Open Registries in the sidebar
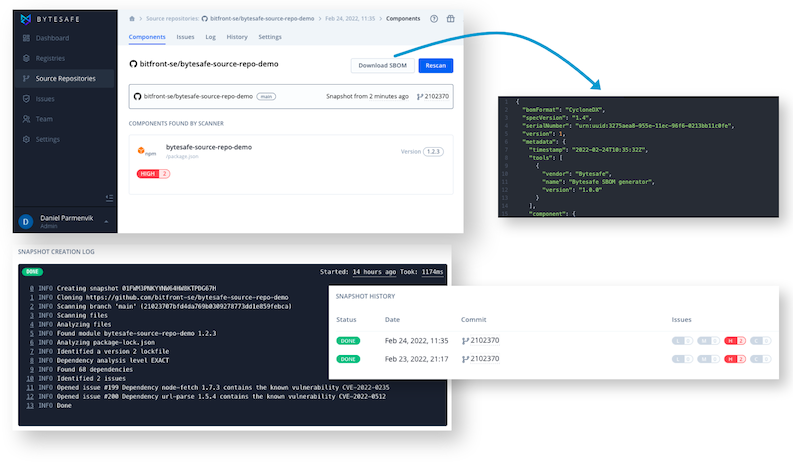The height and width of the screenshot is (462, 793). [x=50, y=58]
